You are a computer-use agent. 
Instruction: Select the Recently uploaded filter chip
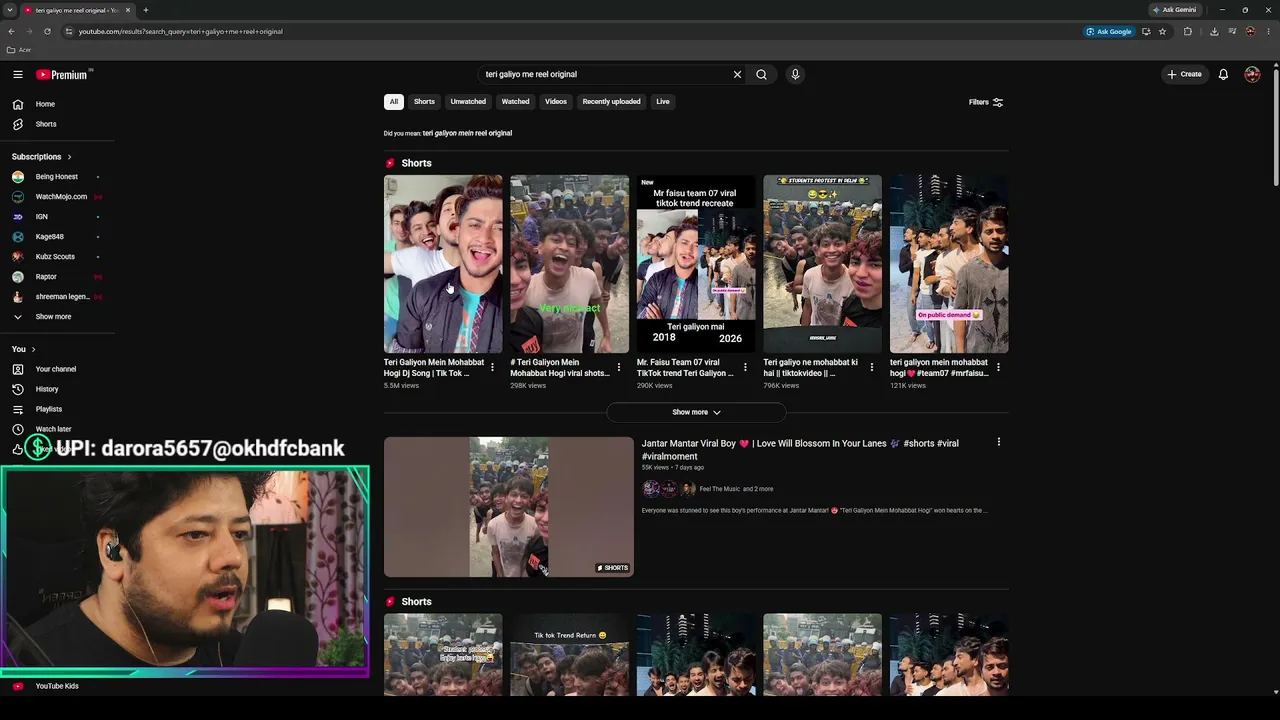612,101
